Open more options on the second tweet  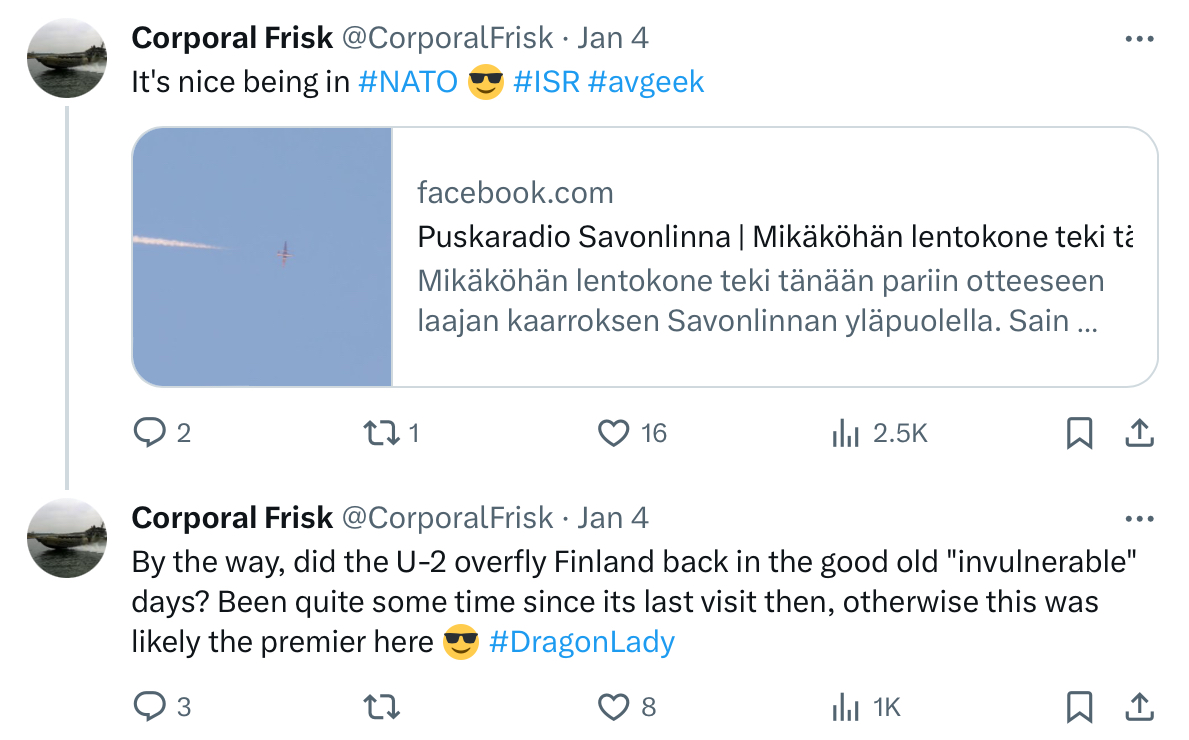point(1140,519)
